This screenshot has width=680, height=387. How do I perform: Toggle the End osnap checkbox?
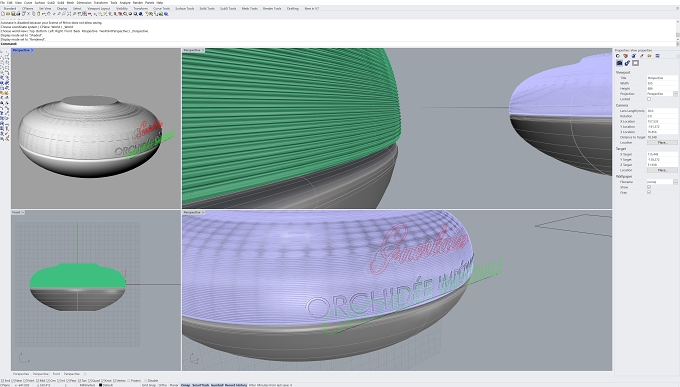coord(2,380)
